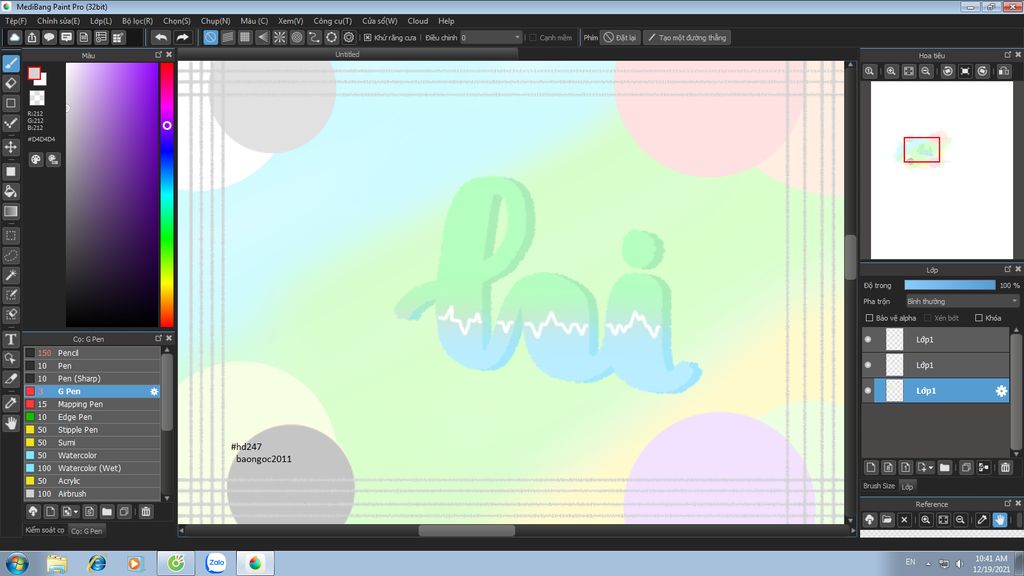Float the Hoa tiêu navigator panel
Image resolution: width=1024 pixels, height=576 pixels.
pos(1007,55)
